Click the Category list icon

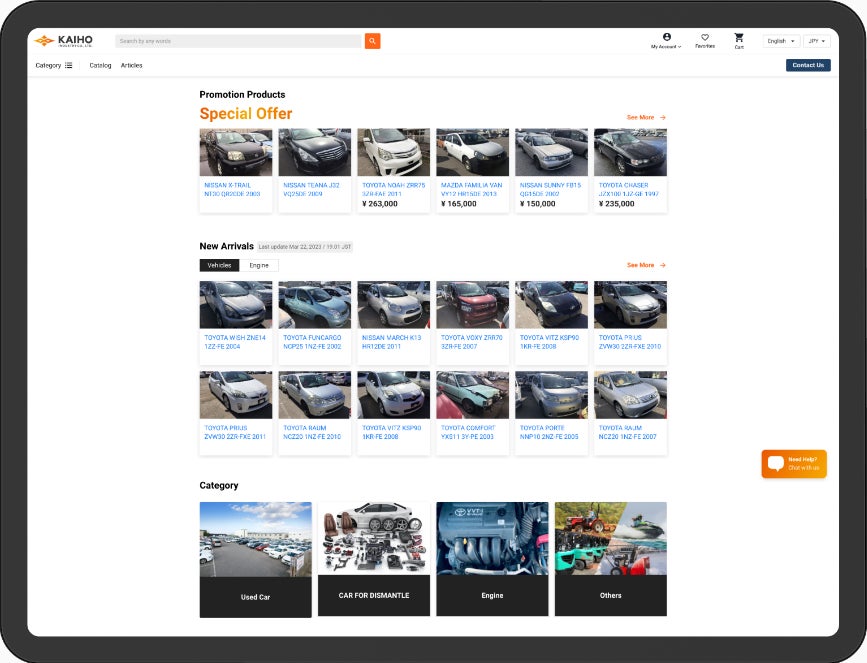click(x=69, y=65)
